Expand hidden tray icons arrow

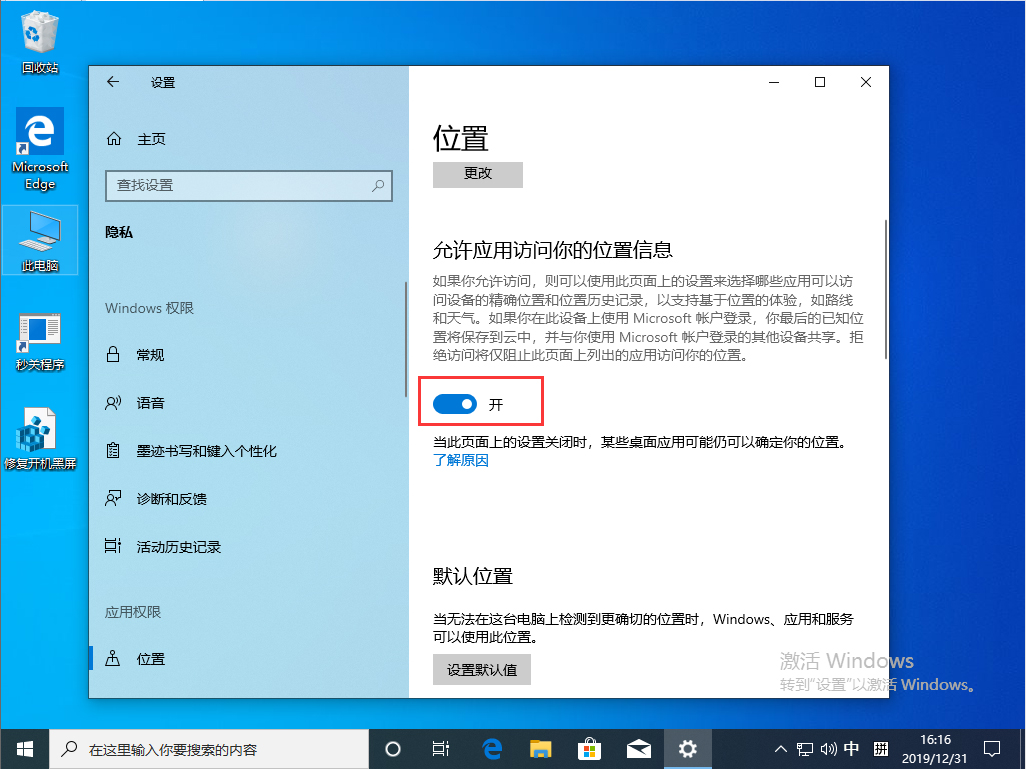[779, 748]
